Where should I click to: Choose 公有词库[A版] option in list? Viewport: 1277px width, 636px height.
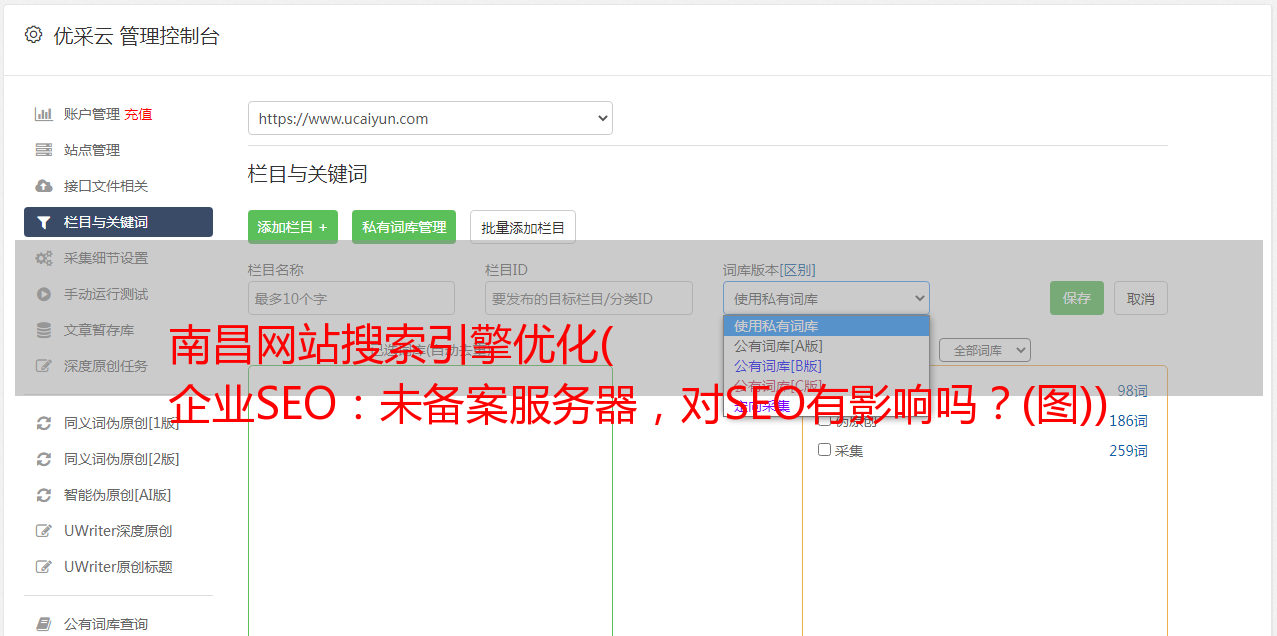click(826, 346)
